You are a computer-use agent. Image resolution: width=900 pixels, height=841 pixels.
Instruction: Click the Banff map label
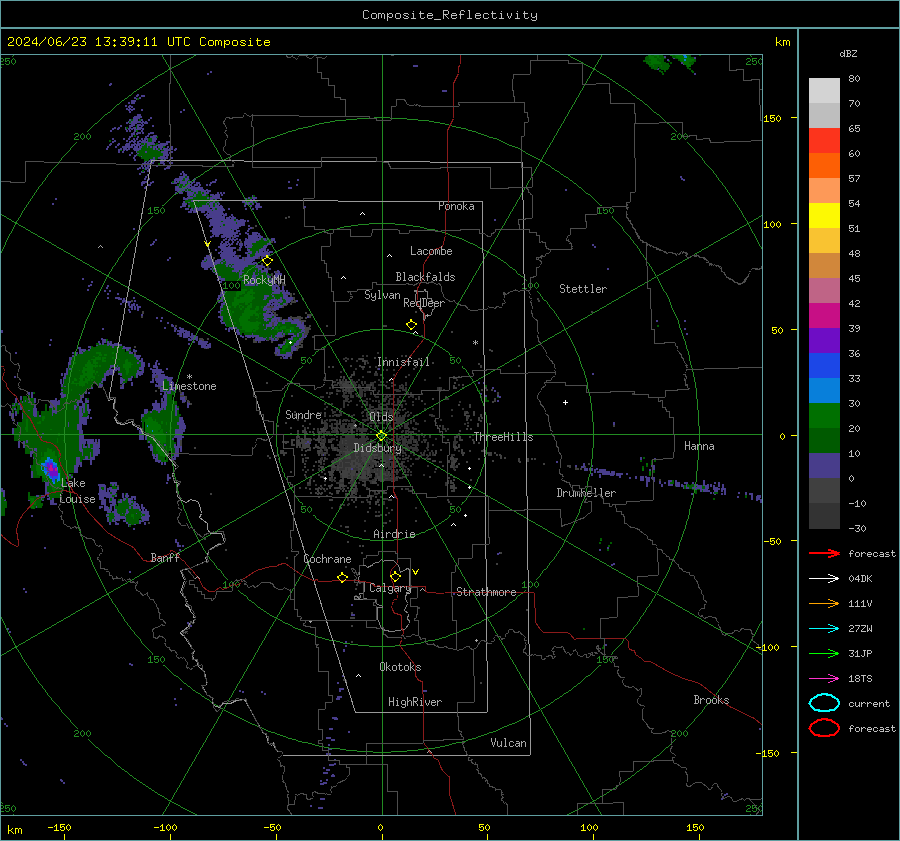pyautogui.click(x=165, y=557)
